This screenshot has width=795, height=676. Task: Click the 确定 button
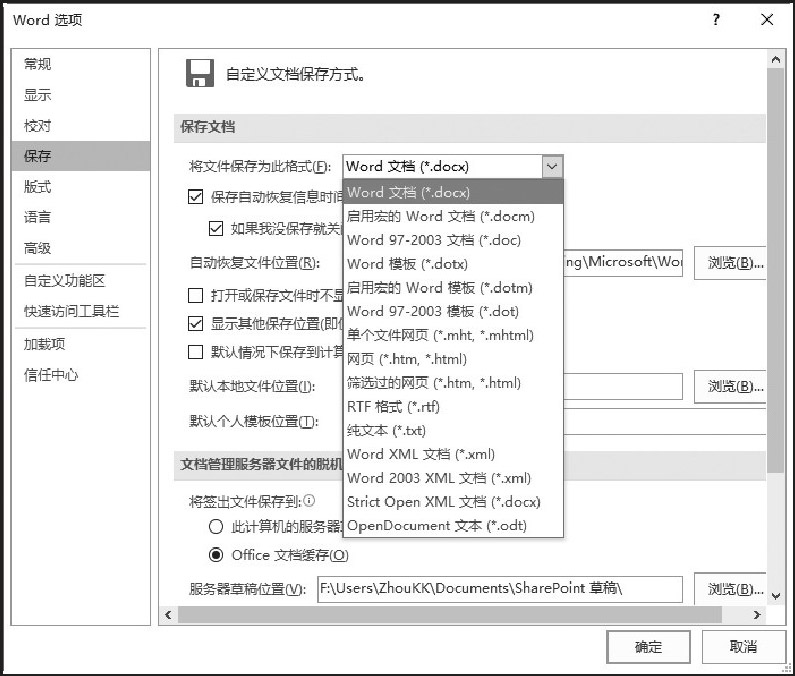pyautogui.click(x=648, y=647)
